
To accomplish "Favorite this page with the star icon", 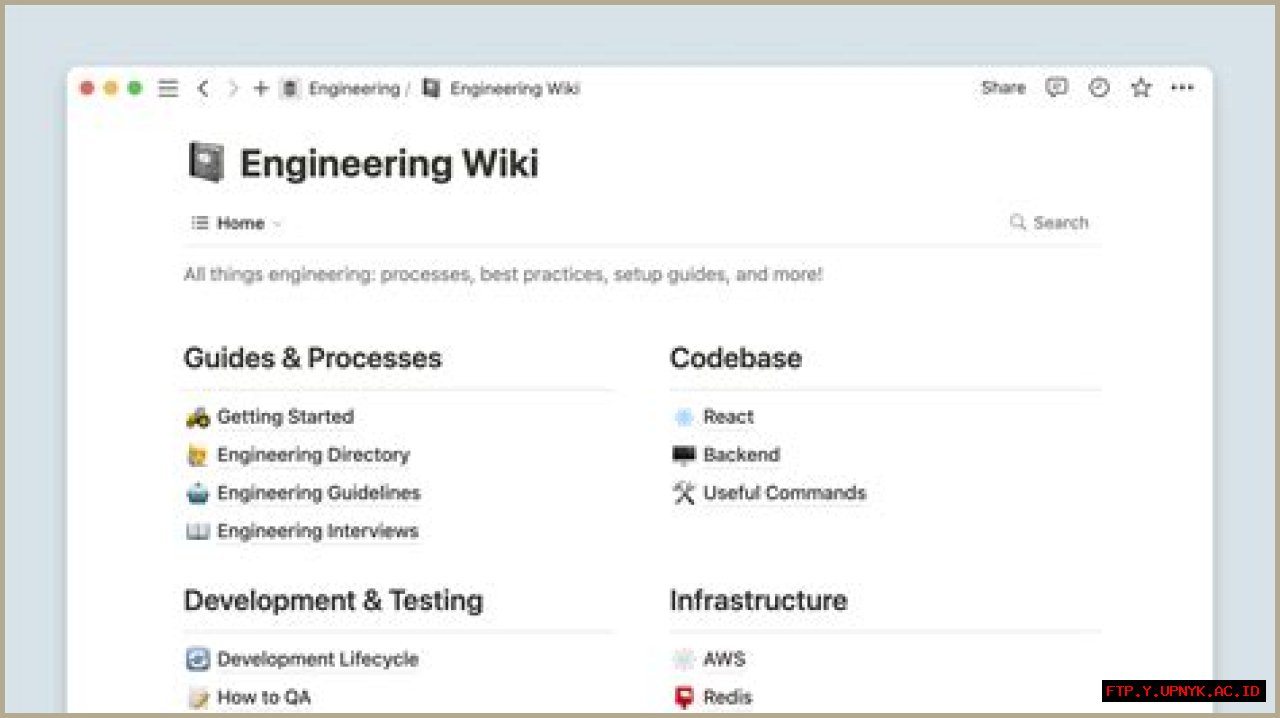I will 1141,88.
